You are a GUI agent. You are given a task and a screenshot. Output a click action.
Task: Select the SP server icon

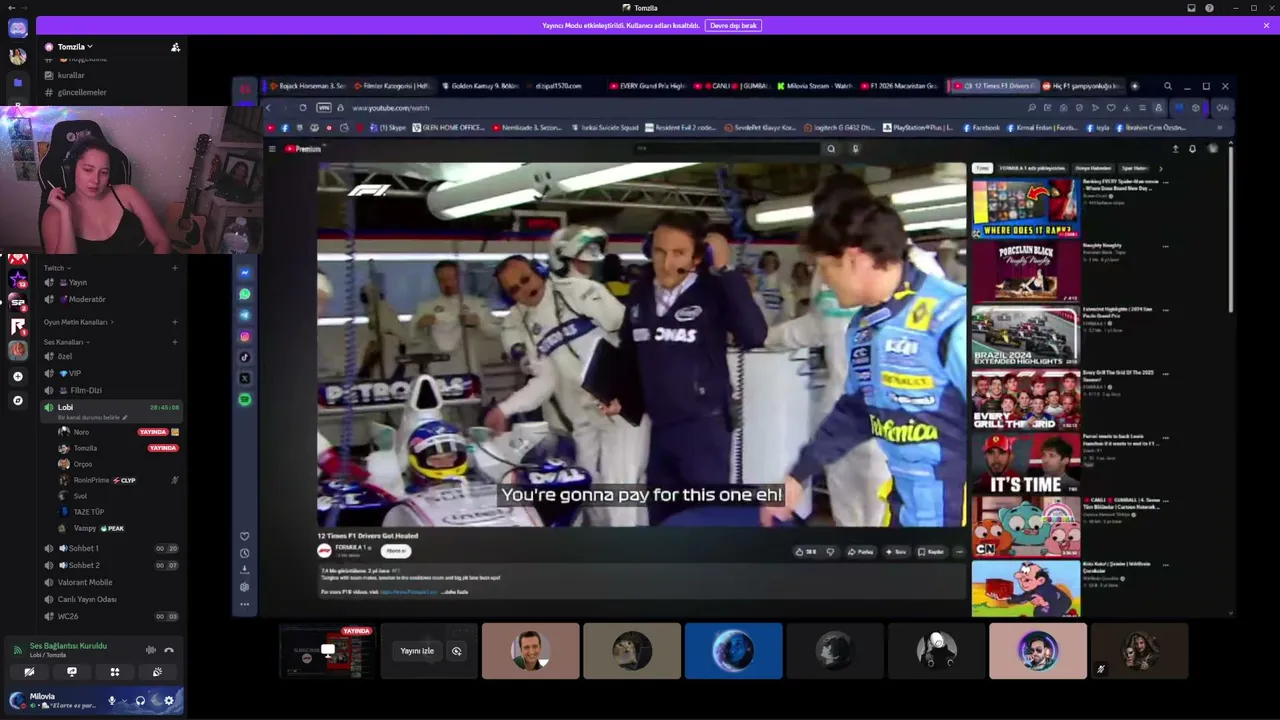pyautogui.click(x=18, y=302)
